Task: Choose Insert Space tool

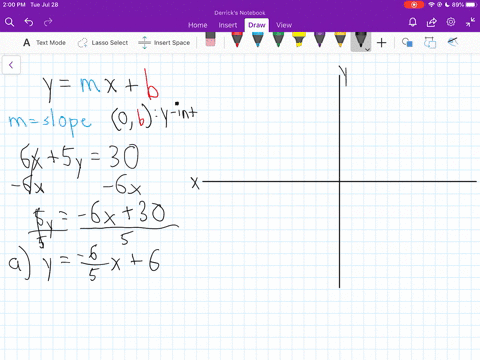Action: (164, 43)
